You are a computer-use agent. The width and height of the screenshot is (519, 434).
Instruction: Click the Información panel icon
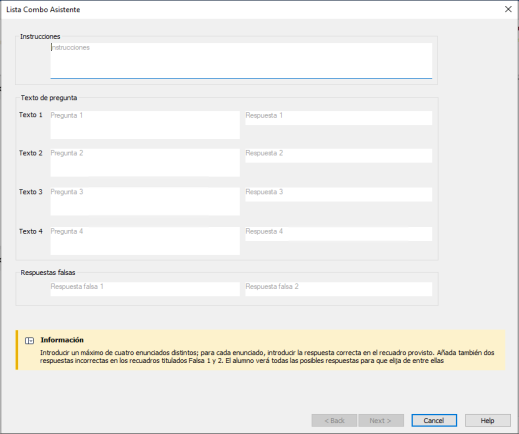pyautogui.click(x=29, y=341)
